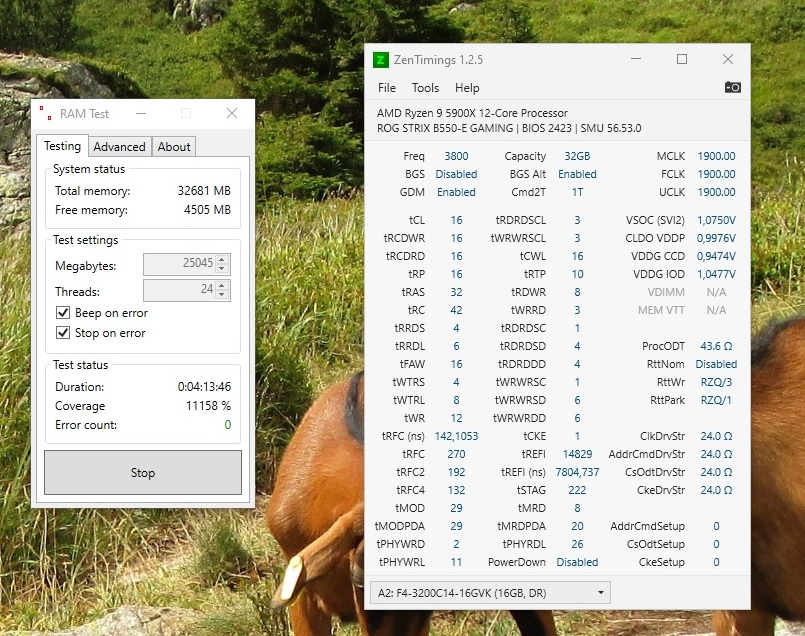This screenshot has height=636, width=805.
Task: Click the Freq value 3800
Action: [x=456, y=156]
